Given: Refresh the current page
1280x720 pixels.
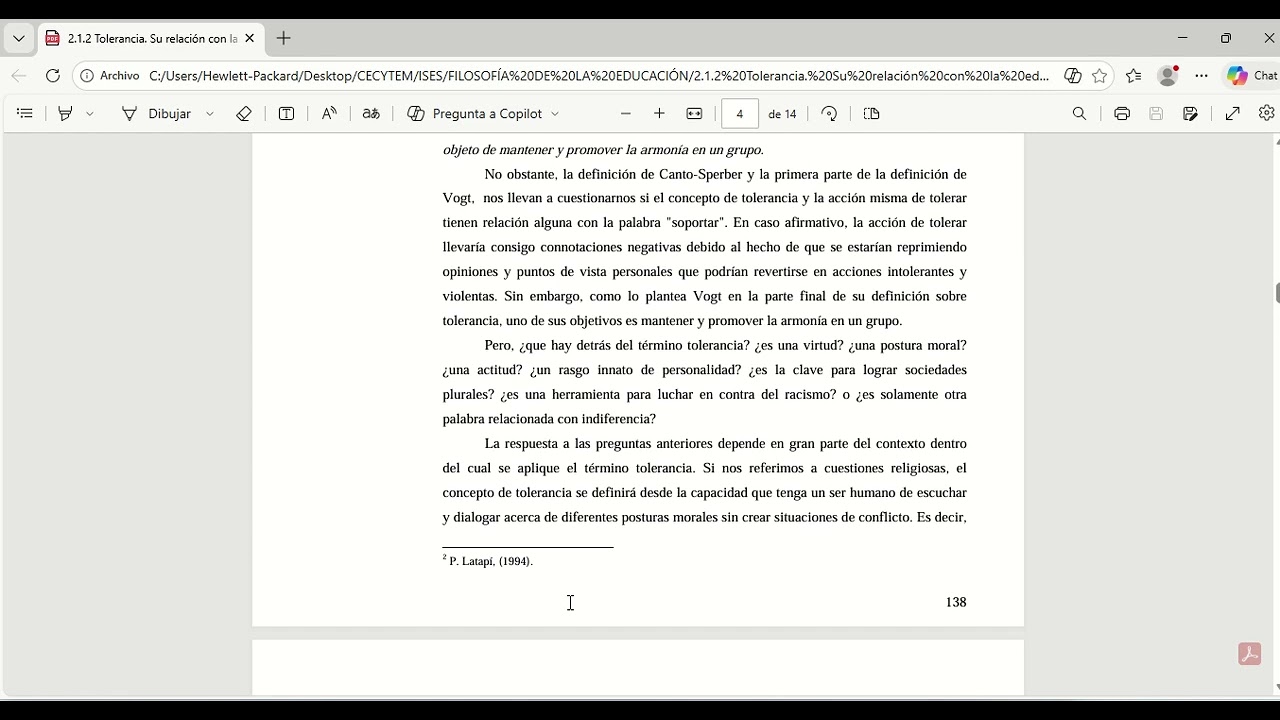Looking at the screenshot, I should click(x=53, y=76).
